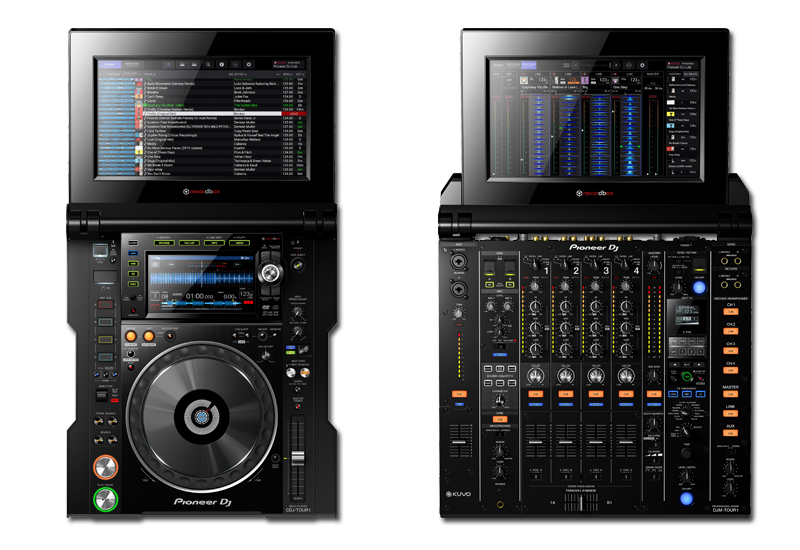The height and width of the screenshot is (550, 800).
Task: Open the gear settings icon in rekordbox browser
Action: 248,65
